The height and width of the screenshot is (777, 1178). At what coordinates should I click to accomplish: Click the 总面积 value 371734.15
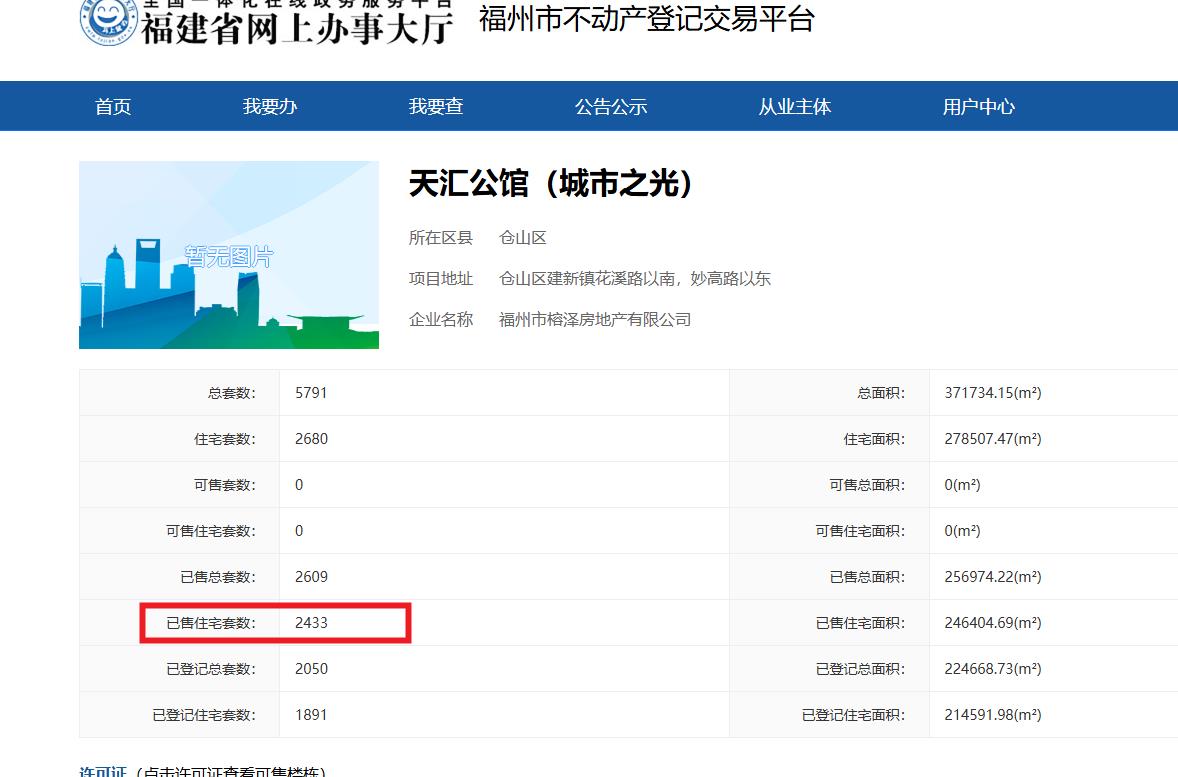(992, 393)
